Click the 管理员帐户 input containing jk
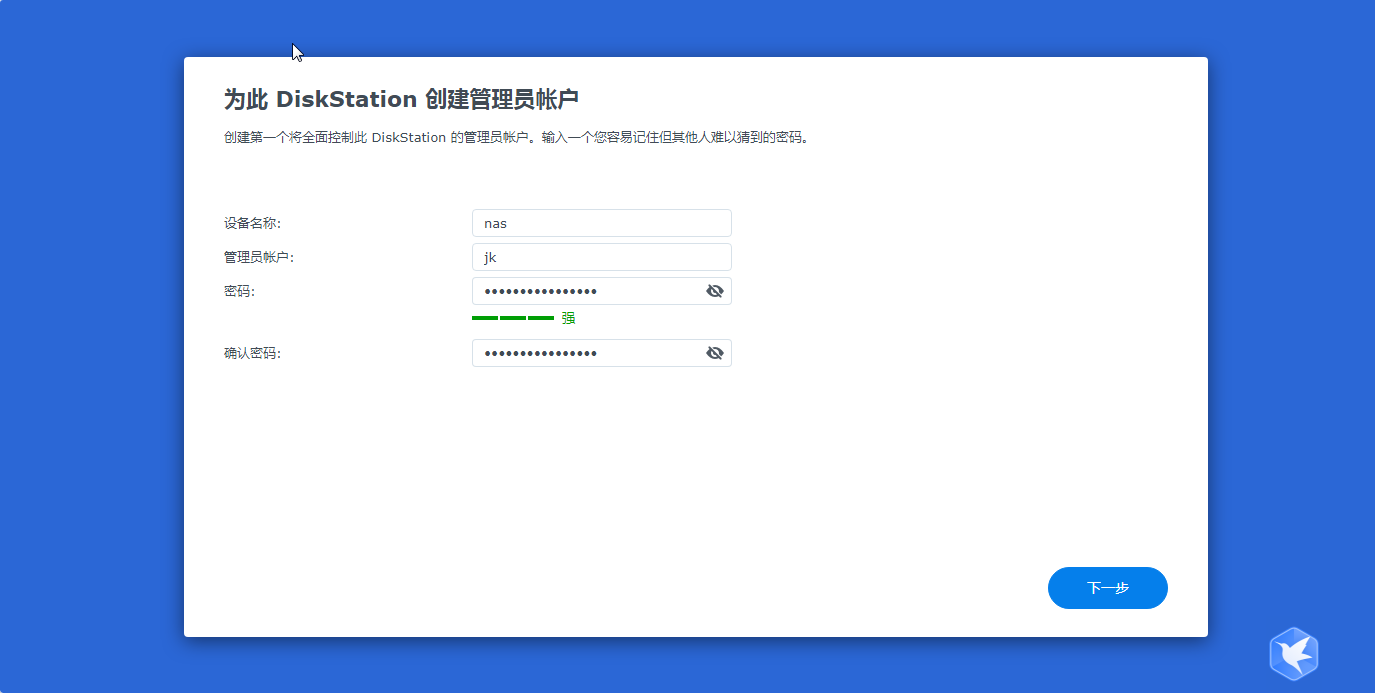Viewport: 1375px width, 693px height. 601,257
